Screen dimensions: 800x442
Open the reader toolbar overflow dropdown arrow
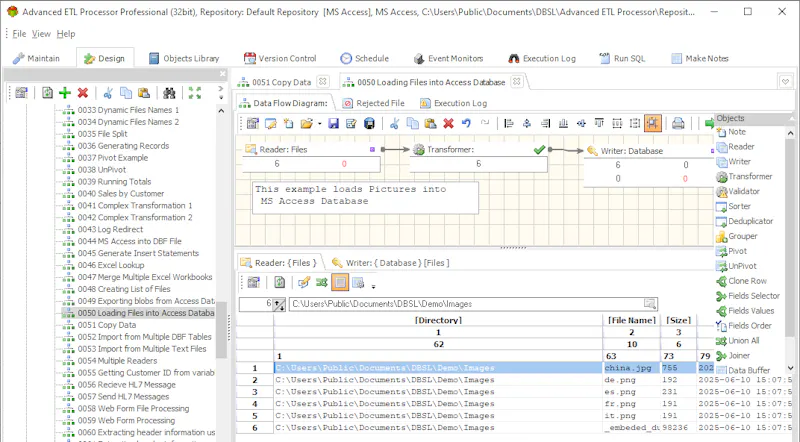pos(373,286)
